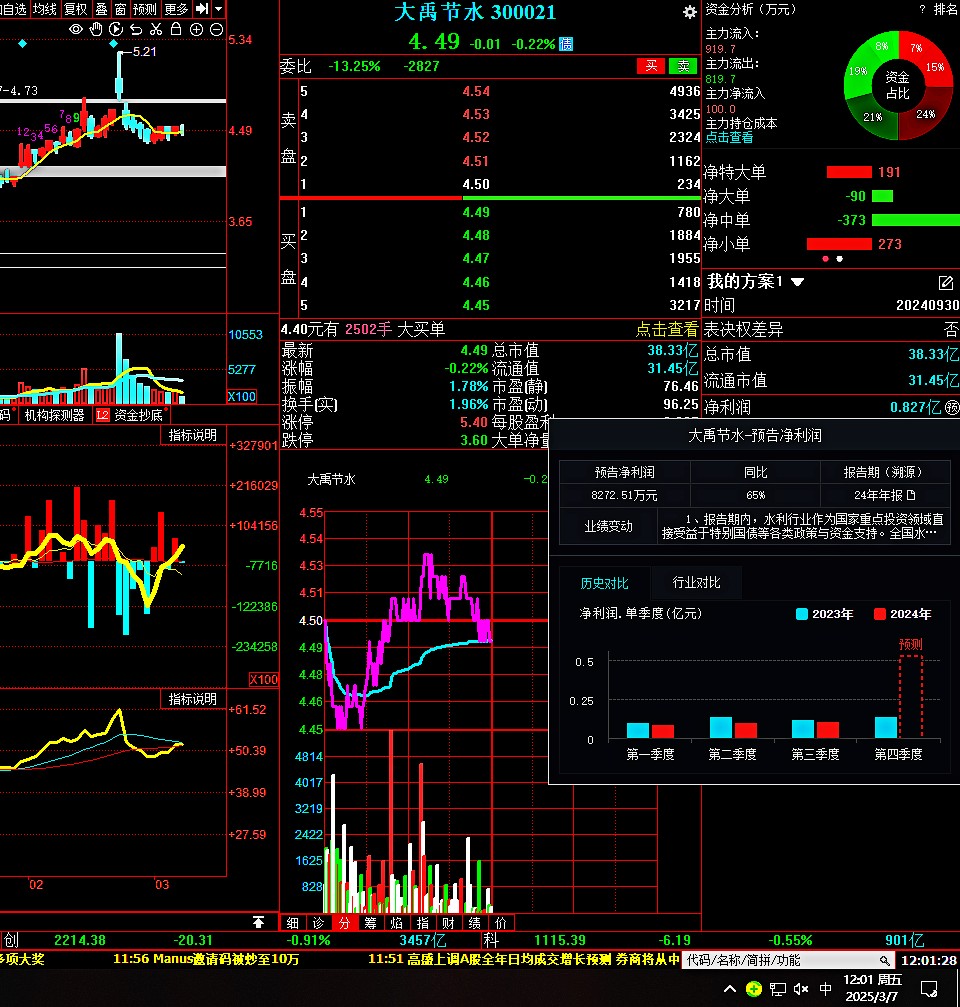Screen dimensions: 960x1007
Task: Click yellow 点击查看 for large buy order
Action: [667, 329]
